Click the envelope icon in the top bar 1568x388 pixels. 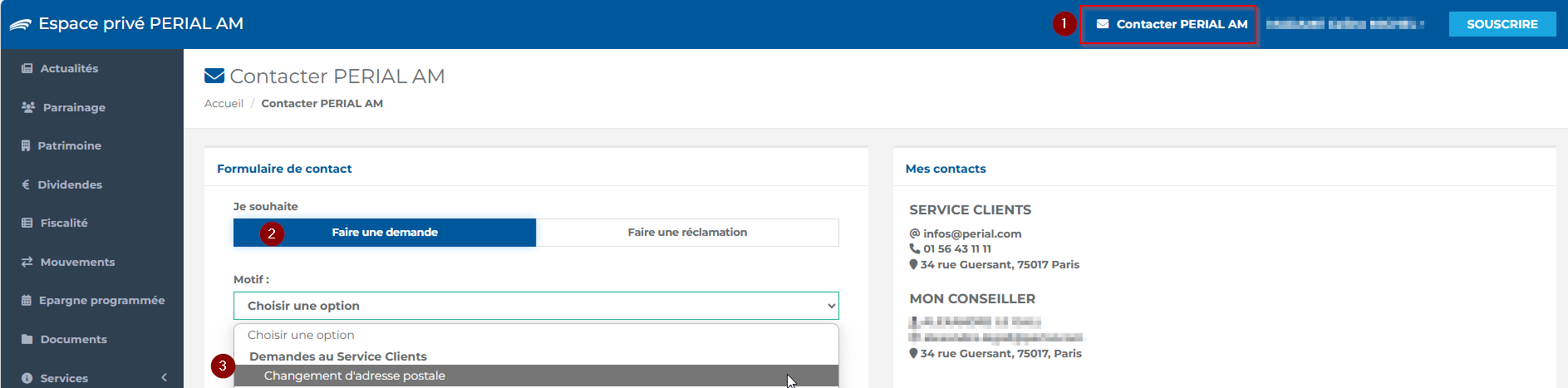tap(1103, 24)
